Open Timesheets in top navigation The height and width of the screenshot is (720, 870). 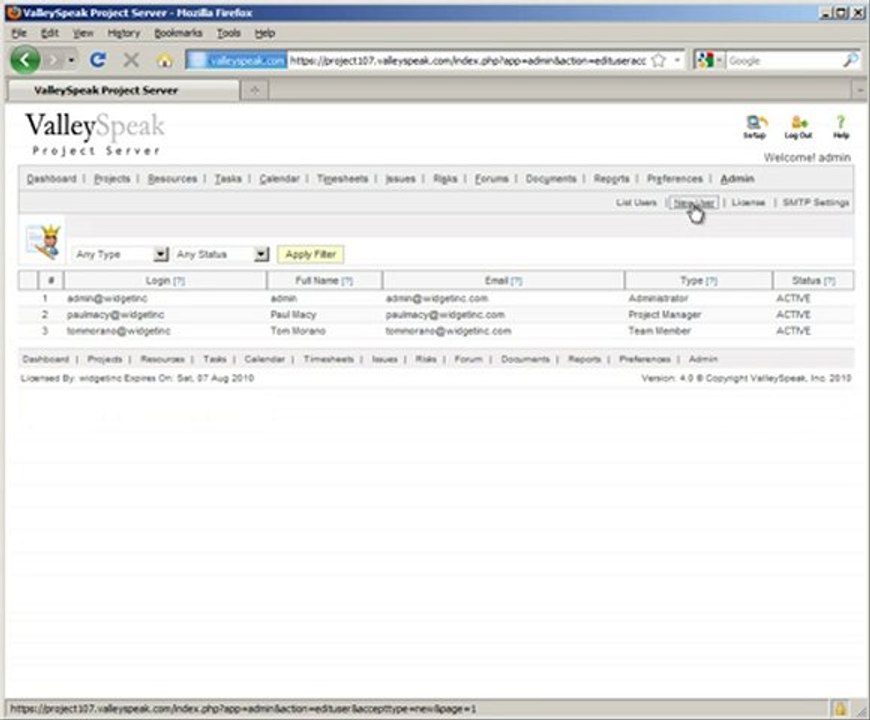(x=342, y=179)
